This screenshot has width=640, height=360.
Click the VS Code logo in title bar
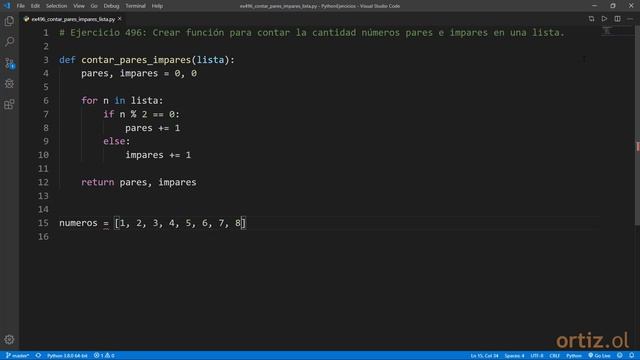[7, 6]
